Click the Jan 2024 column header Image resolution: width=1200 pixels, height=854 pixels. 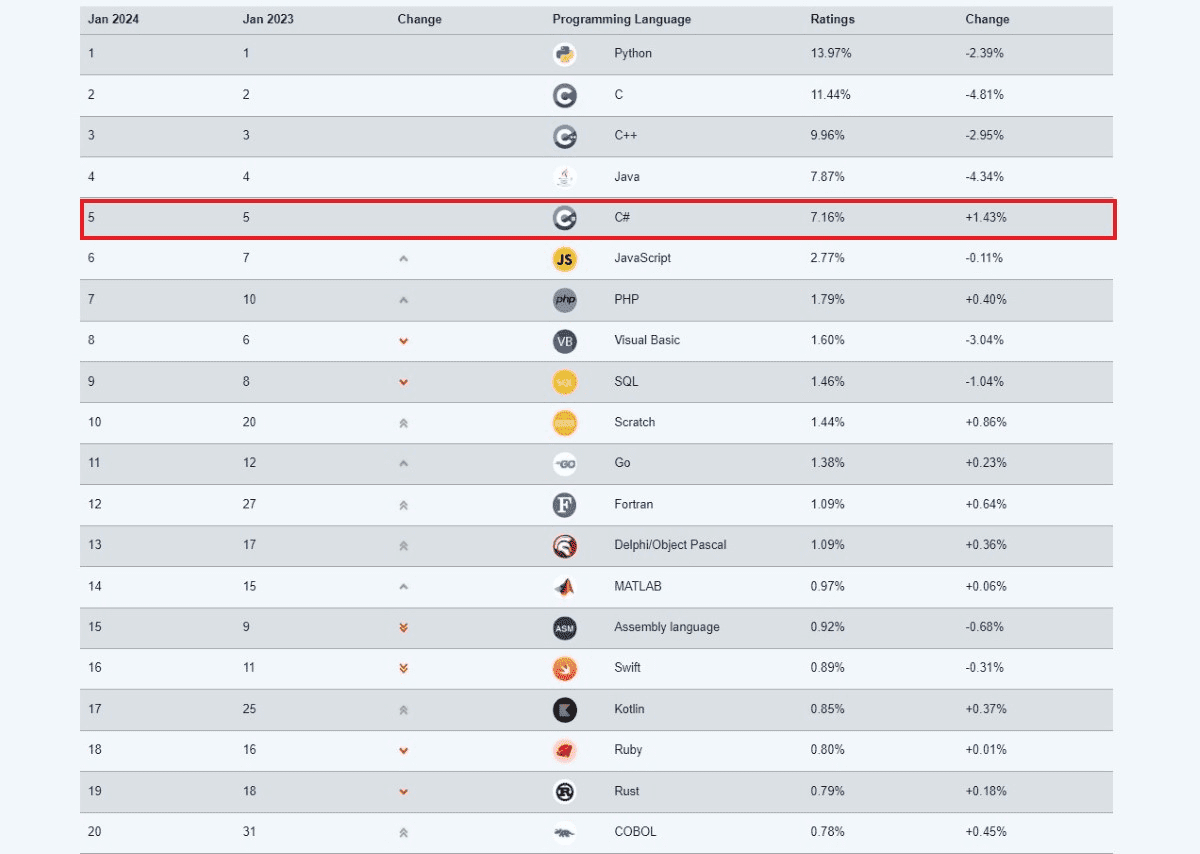[x=113, y=19]
